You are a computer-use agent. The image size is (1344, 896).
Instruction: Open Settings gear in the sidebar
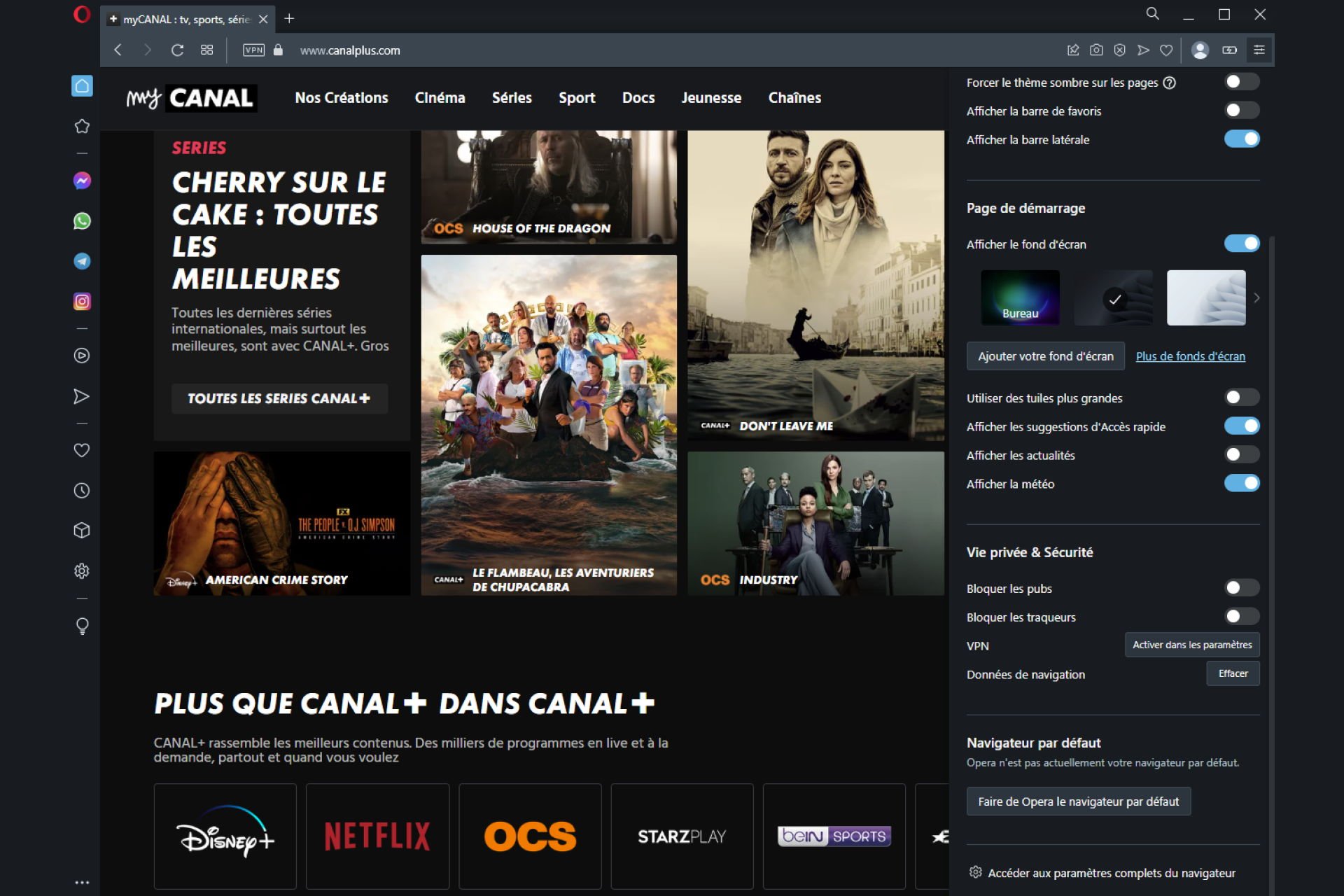click(82, 571)
